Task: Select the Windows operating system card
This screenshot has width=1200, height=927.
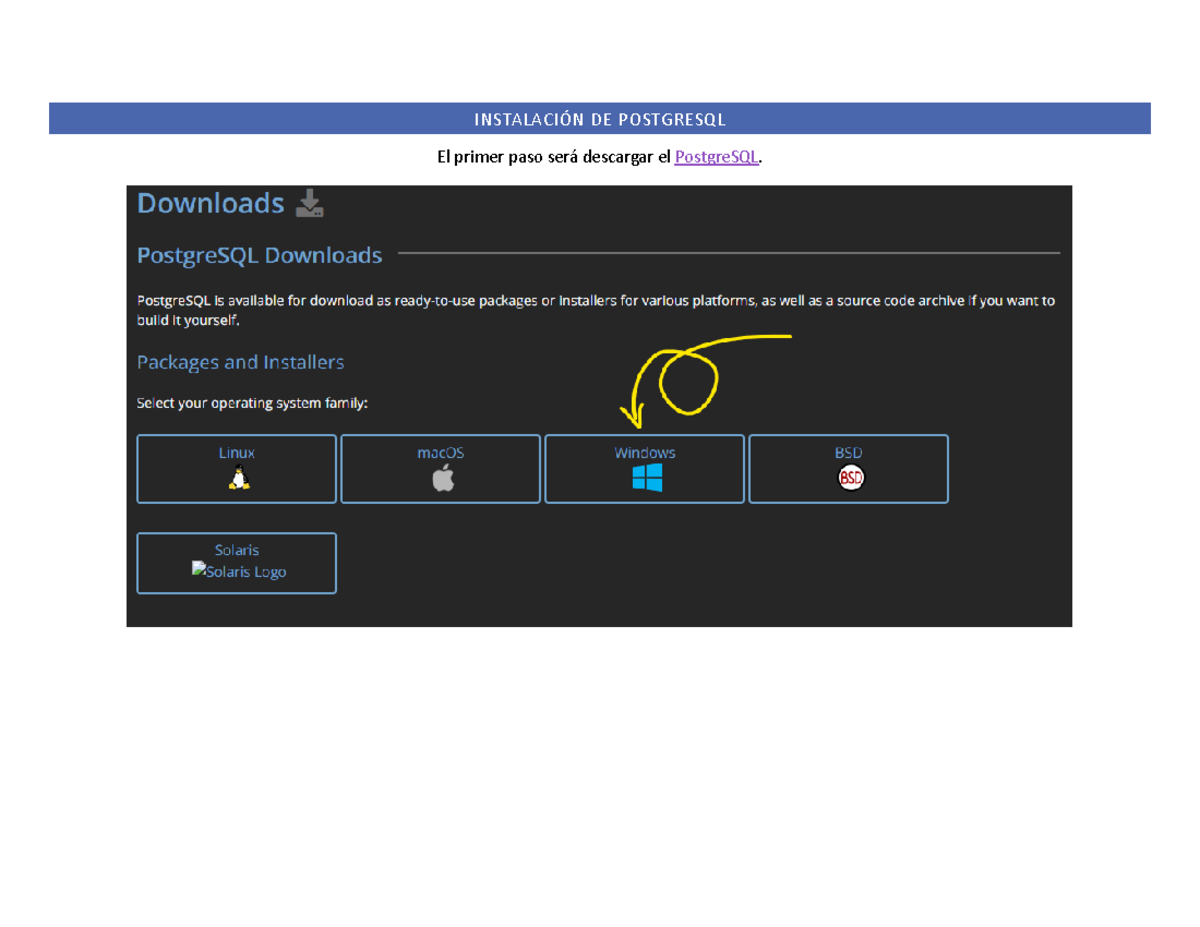Action: [x=644, y=468]
